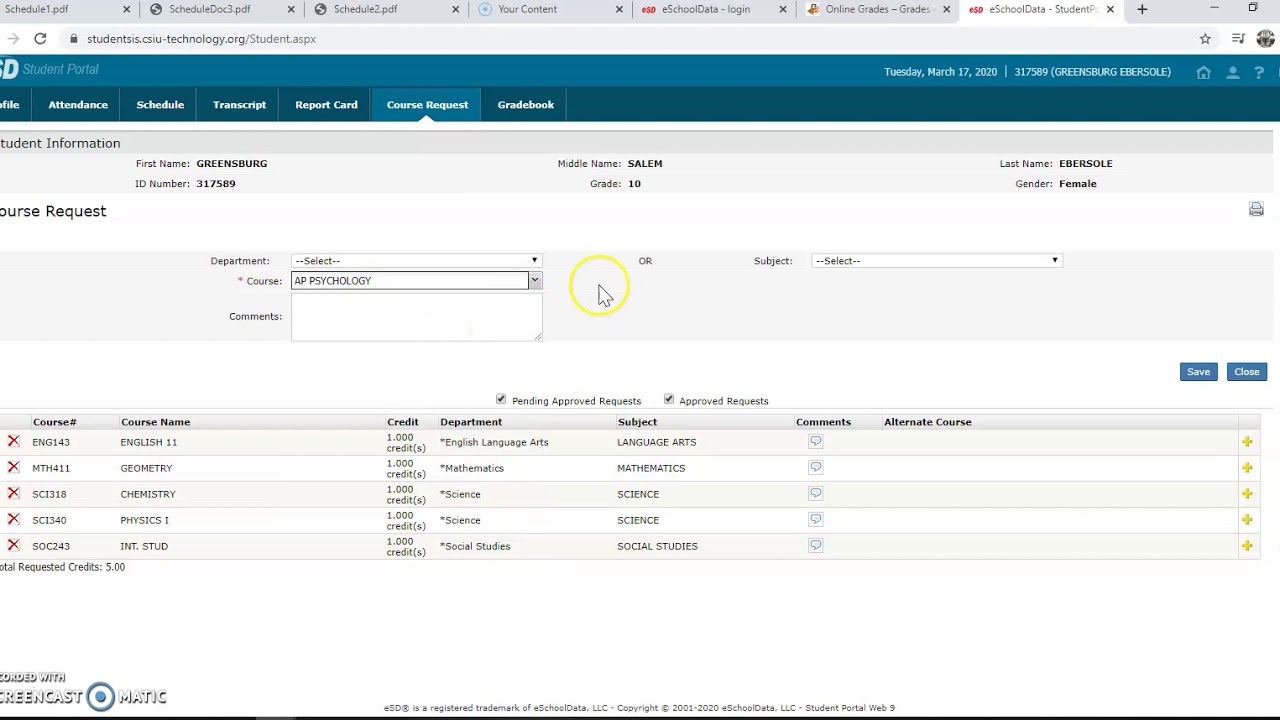Switch to the Online Grades browser tab

tap(877, 9)
